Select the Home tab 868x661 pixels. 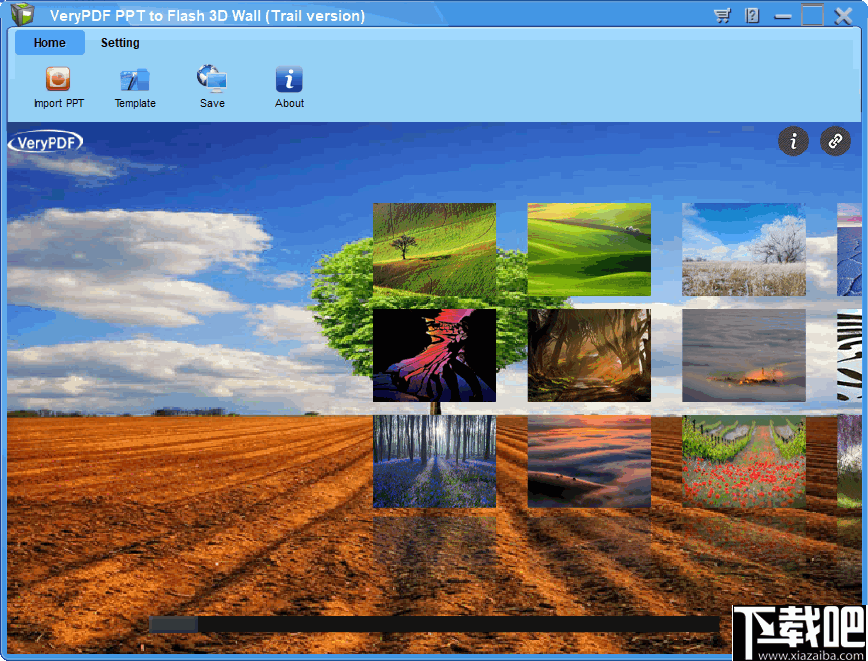point(49,43)
